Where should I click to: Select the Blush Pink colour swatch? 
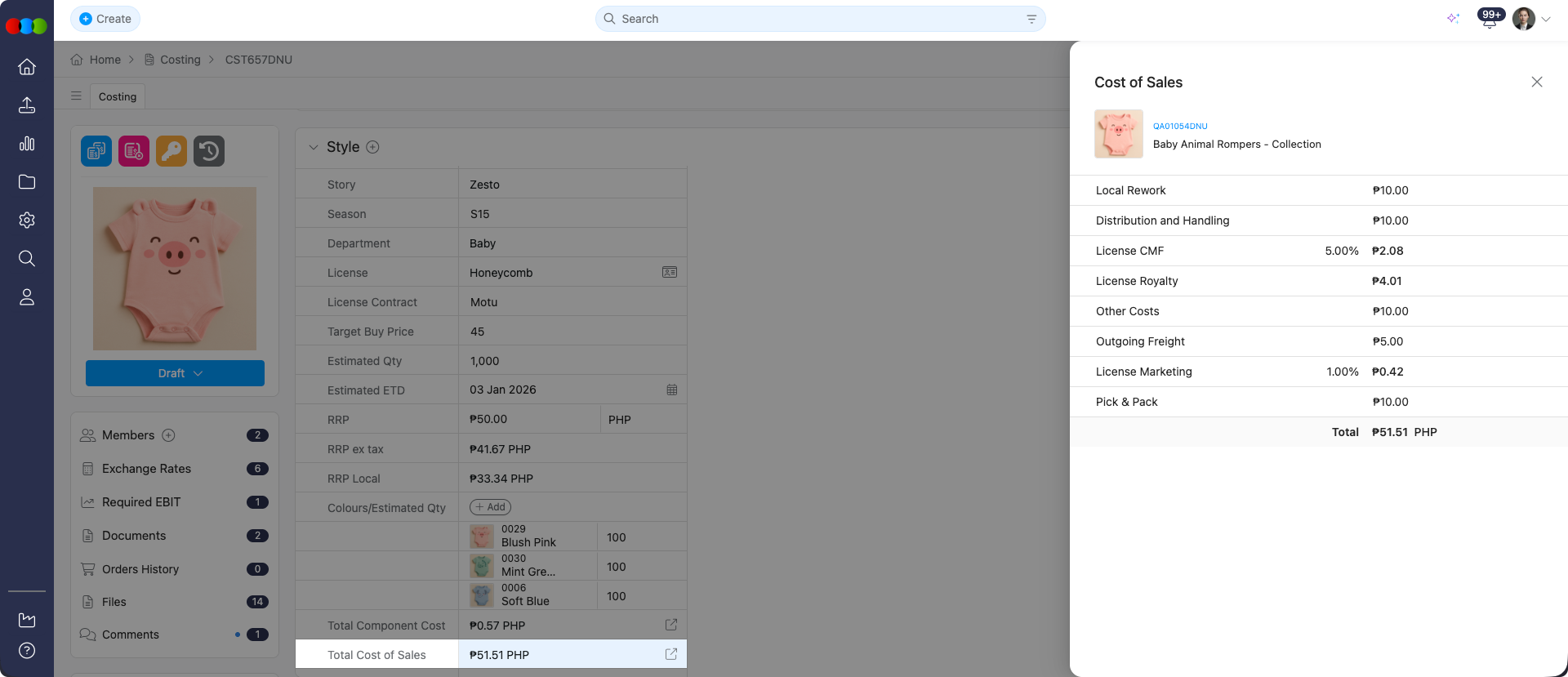click(481, 537)
